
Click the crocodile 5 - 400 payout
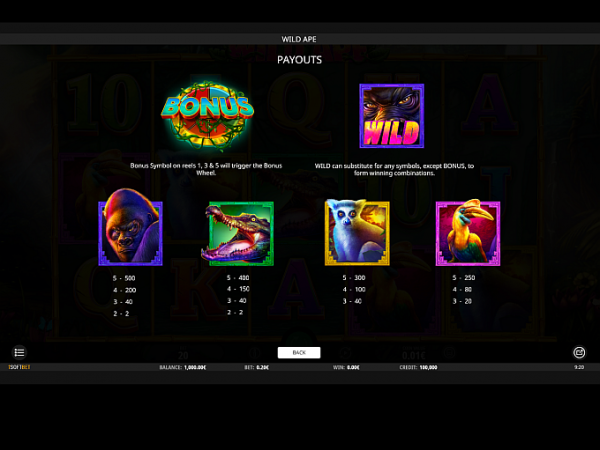click(238, 278)
